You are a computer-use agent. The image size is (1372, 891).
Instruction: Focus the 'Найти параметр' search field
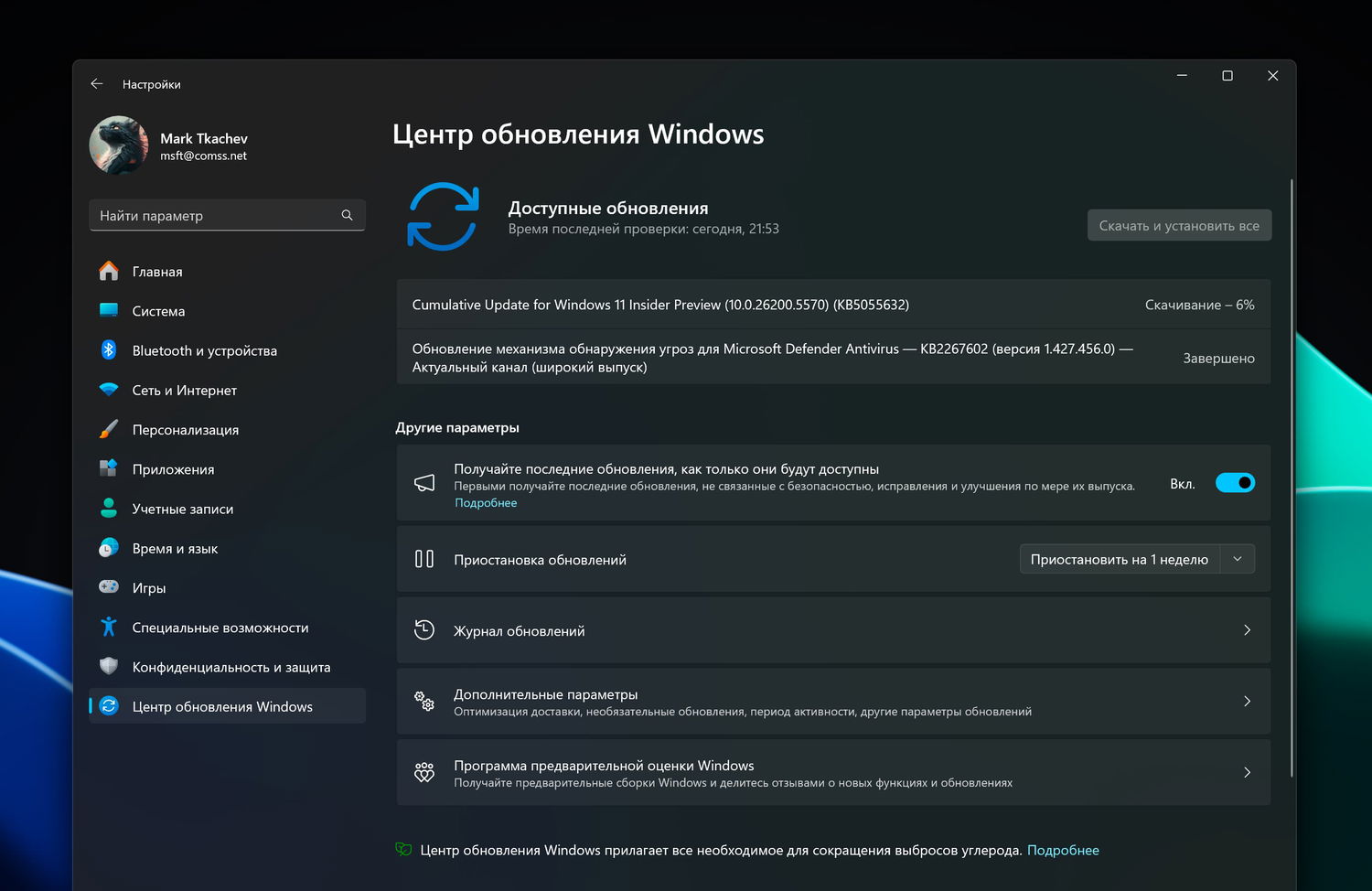pyautogui.click(x=227, y=215)
